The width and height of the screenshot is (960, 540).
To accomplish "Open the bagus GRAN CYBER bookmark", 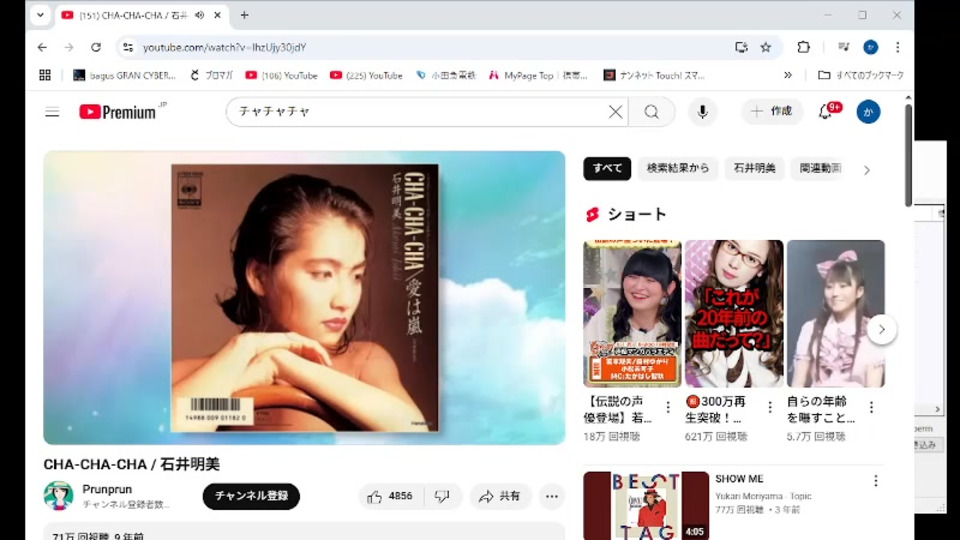I will [x=124, y=75].
